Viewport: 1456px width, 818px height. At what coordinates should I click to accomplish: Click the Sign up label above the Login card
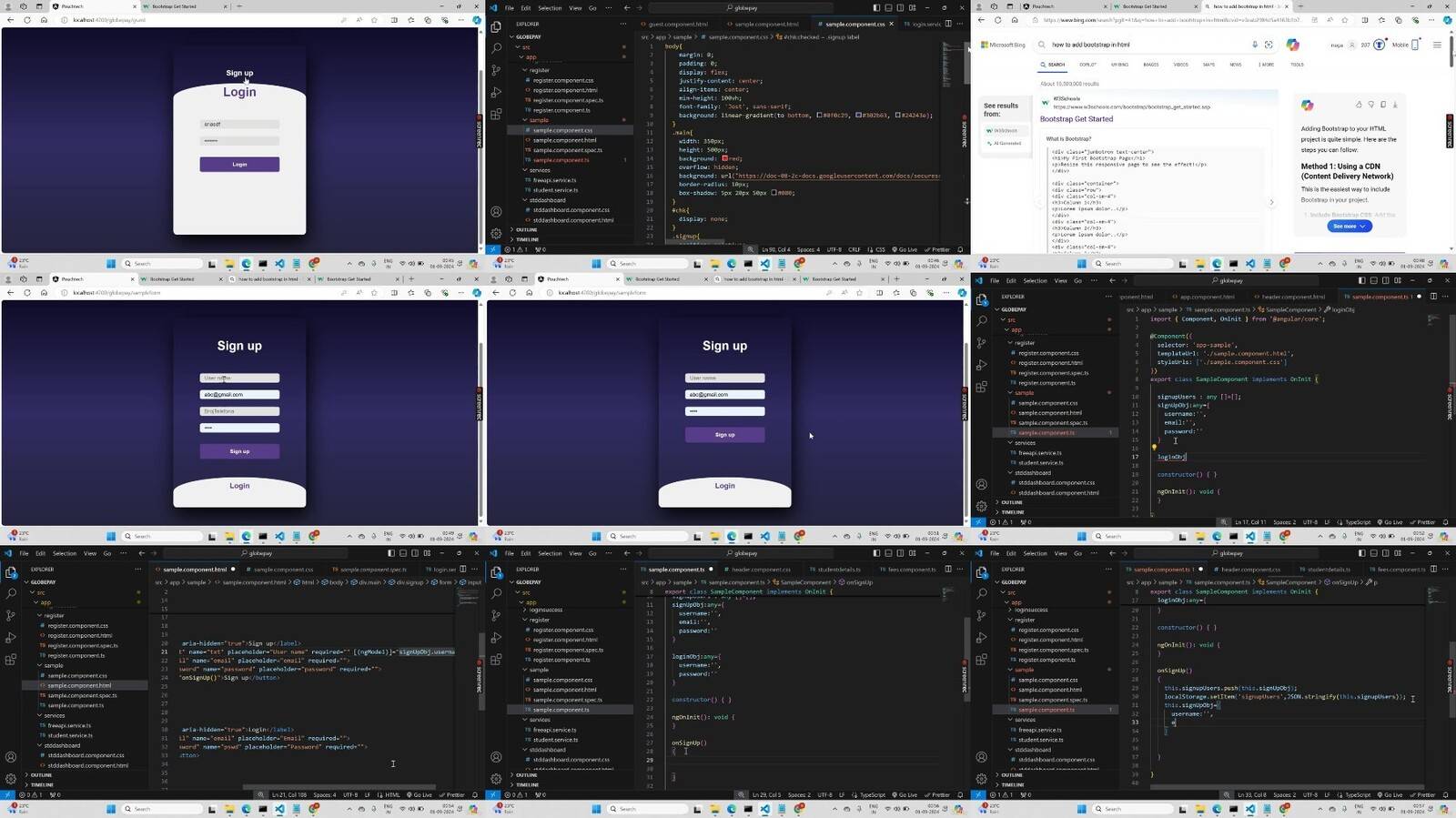pos(239,73)
